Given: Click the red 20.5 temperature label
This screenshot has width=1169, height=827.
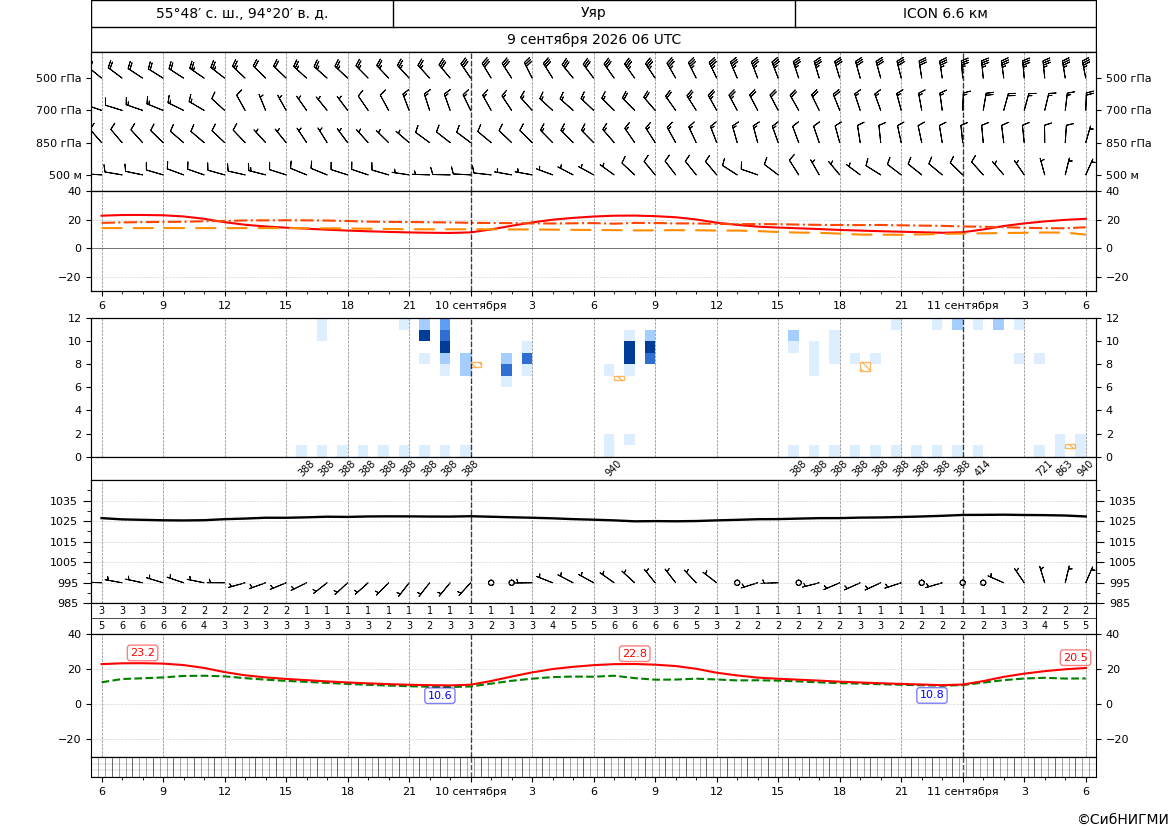Looking at the screenshot, I should (1075, 657).
